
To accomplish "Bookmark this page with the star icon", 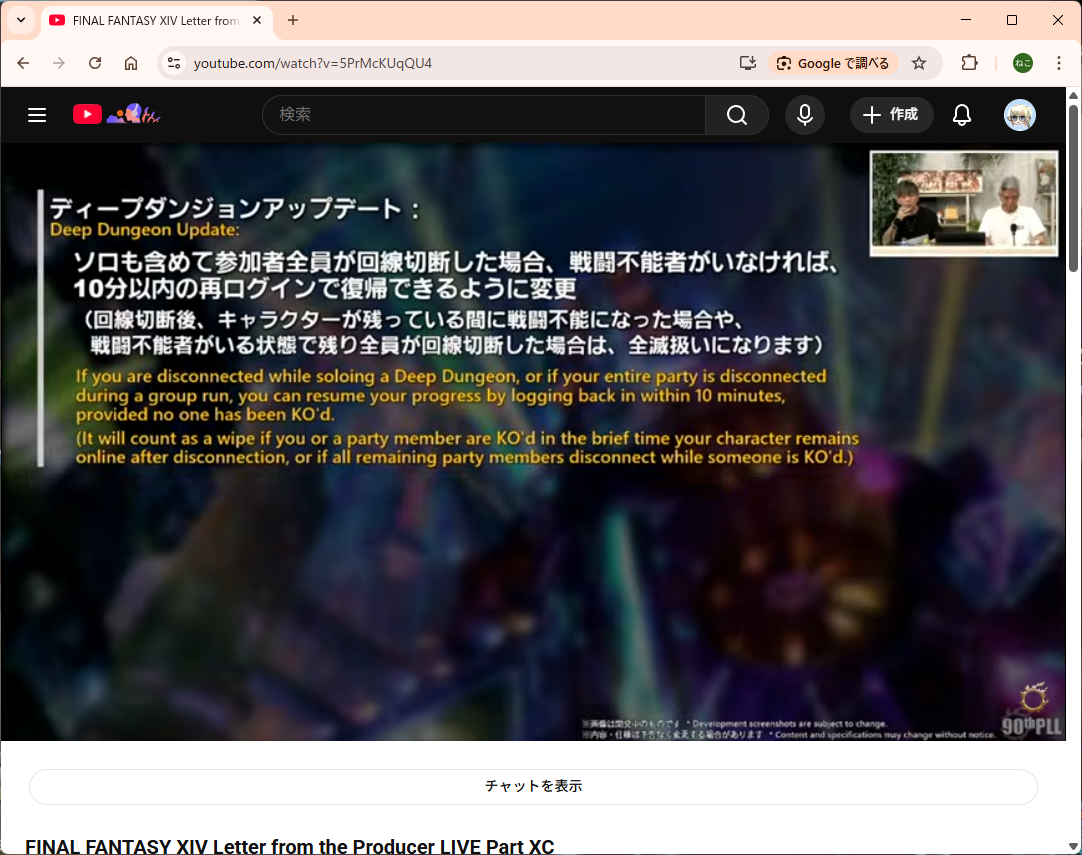I will (919, 63).
